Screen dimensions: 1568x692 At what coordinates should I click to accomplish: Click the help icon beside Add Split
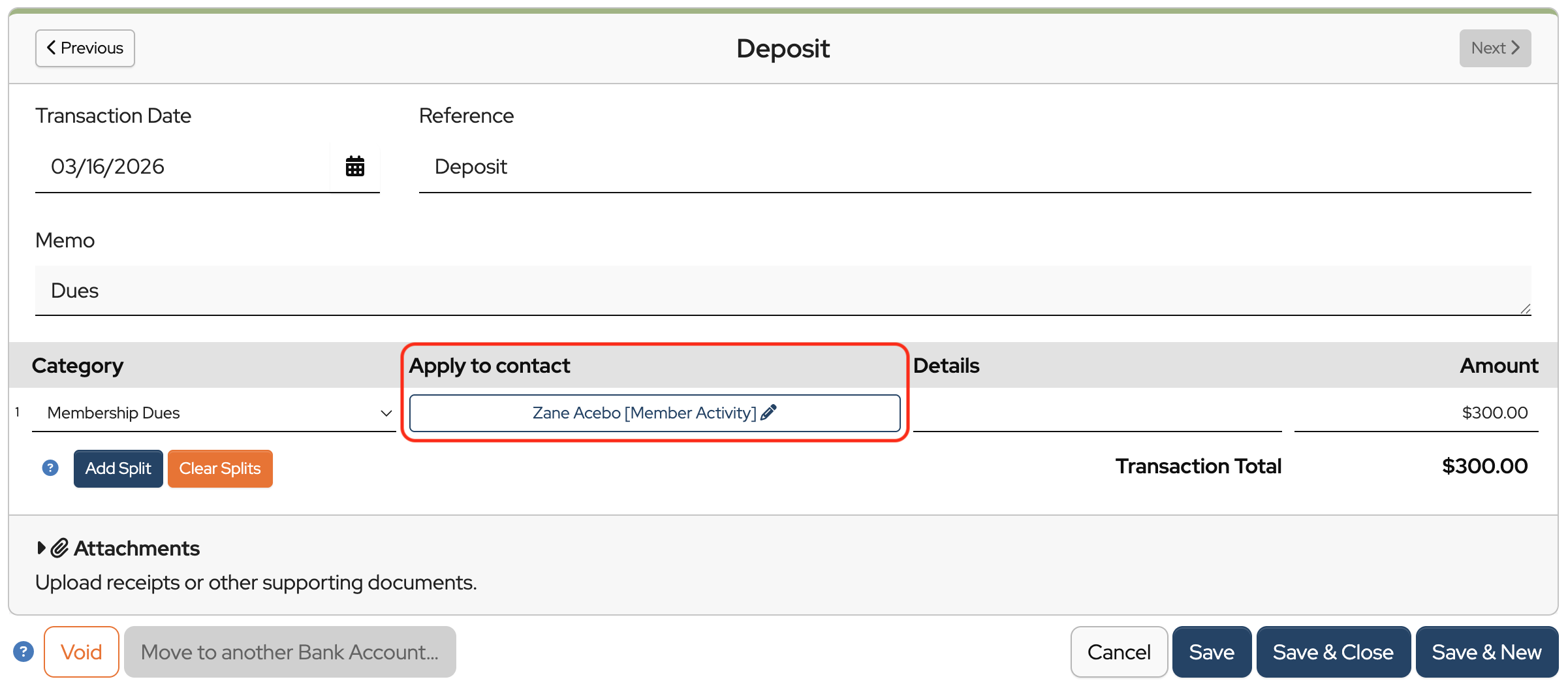pos(50,468)
